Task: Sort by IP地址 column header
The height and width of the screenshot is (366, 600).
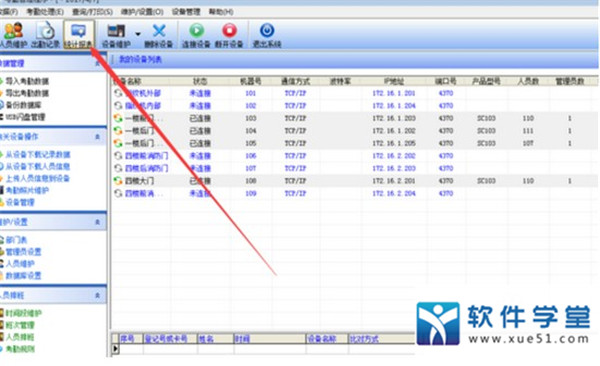Action: click(x=394, y=81)
